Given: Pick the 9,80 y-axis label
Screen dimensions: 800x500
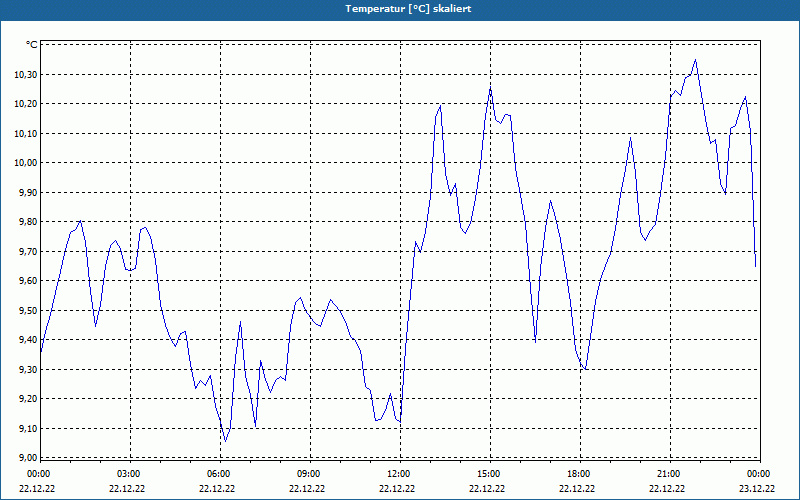Looking at the screenshot, I should click(28, 222).
